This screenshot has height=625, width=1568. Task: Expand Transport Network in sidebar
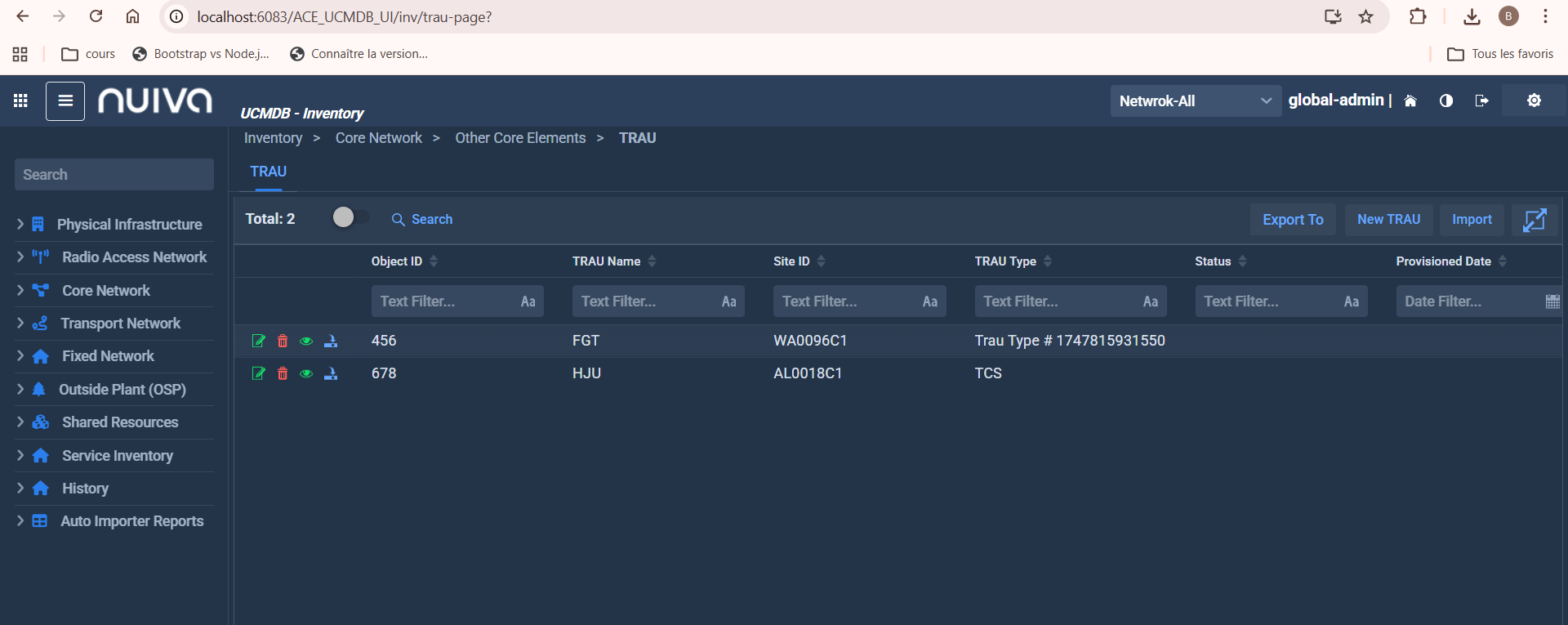[20, 324]
